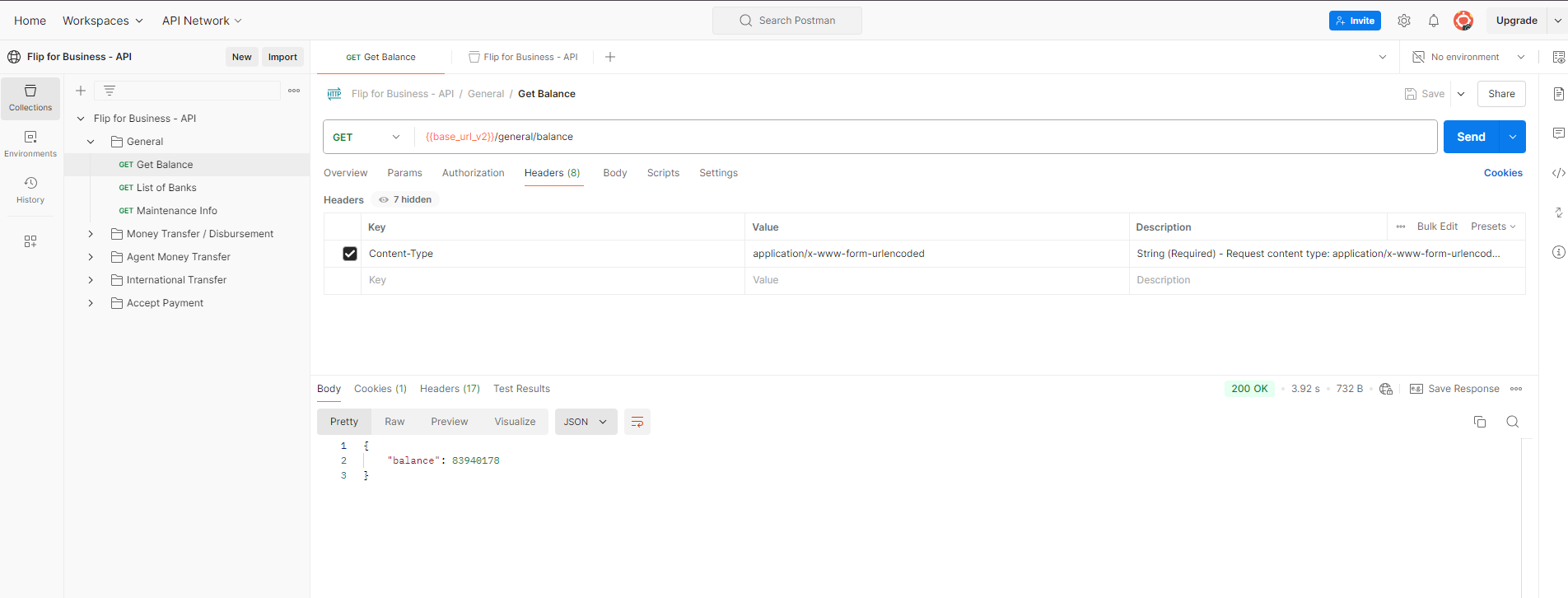Switch to the Authorization tab

click(x=473, y=173)
